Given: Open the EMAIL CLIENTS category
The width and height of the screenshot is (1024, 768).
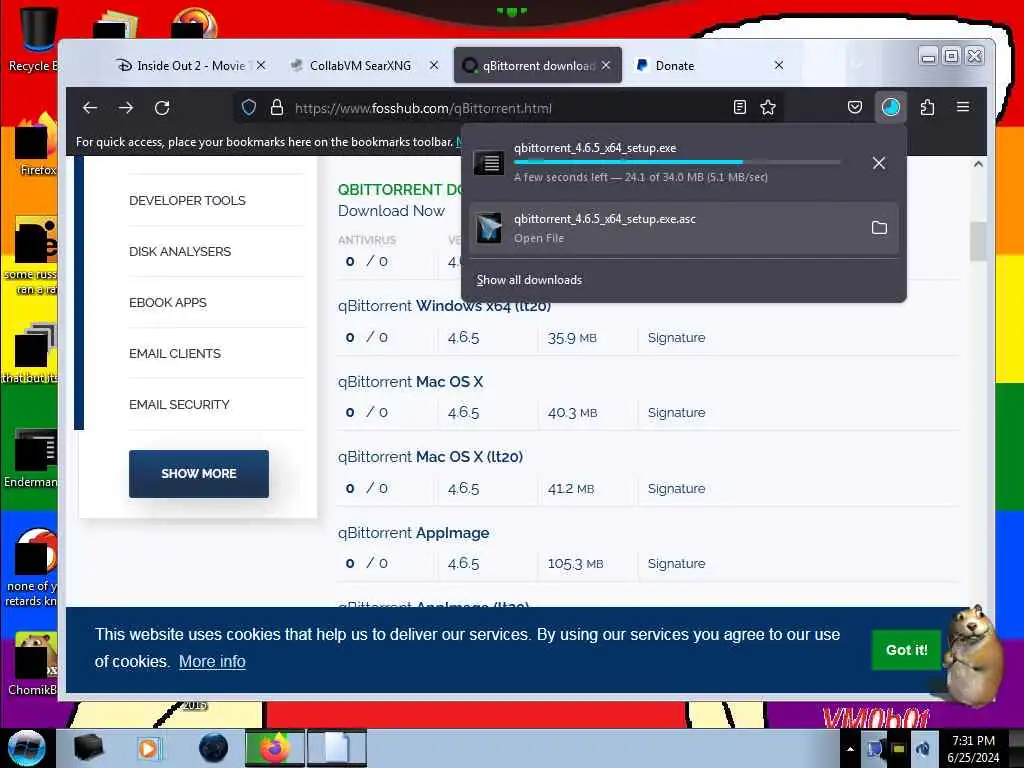Looking at the screenshot, I should [175, 353].
